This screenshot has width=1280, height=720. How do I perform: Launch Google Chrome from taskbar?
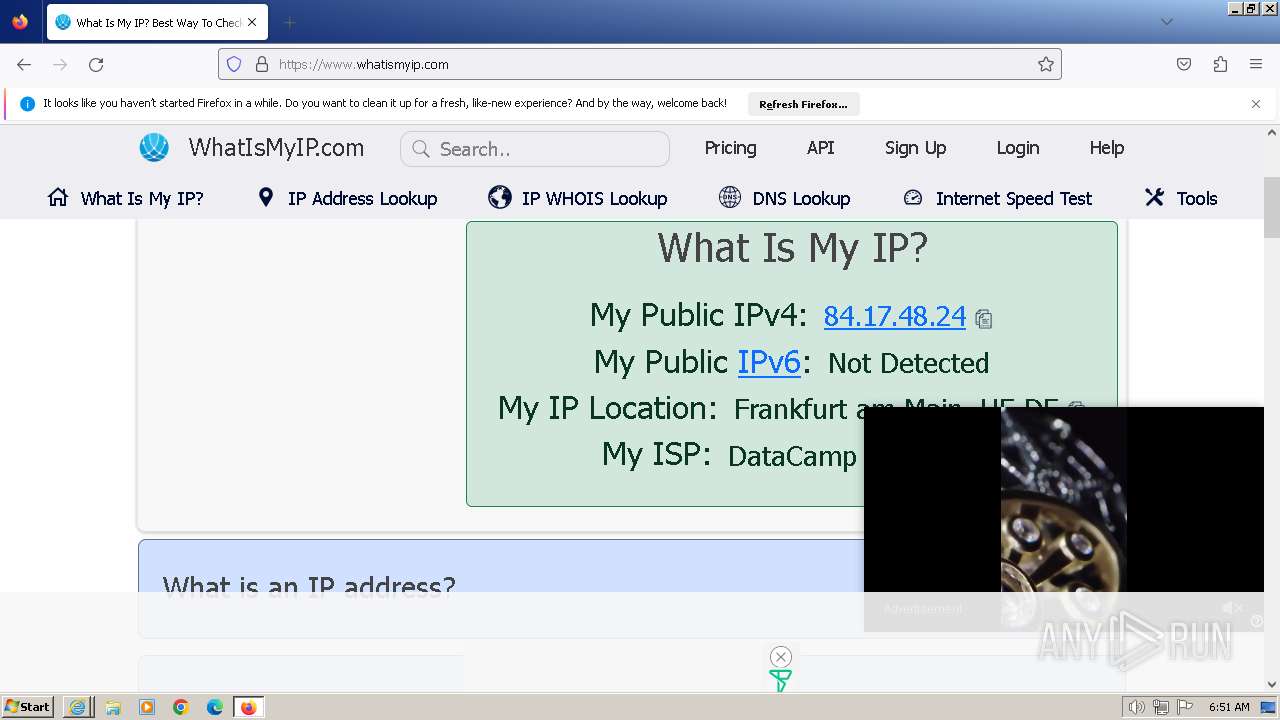[x=181, y=707]
